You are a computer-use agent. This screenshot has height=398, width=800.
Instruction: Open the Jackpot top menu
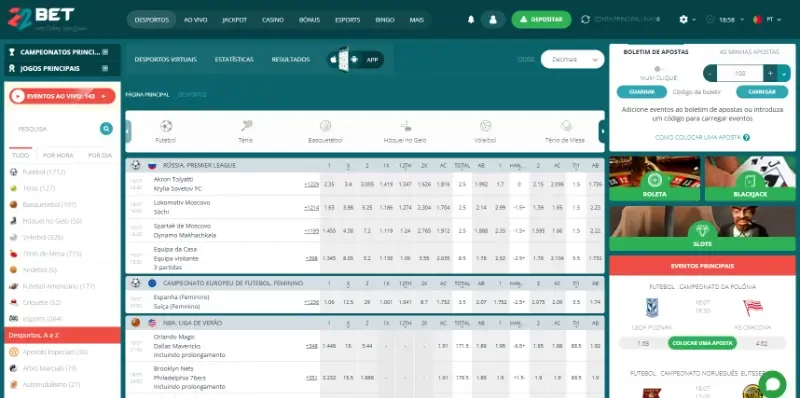click(234, 20)
